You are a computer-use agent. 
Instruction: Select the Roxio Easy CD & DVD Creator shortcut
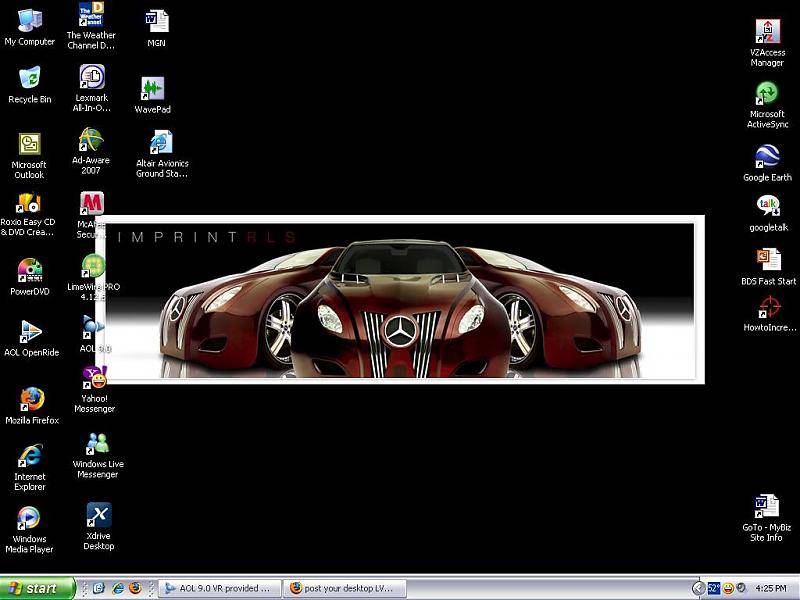coord(28,214)
